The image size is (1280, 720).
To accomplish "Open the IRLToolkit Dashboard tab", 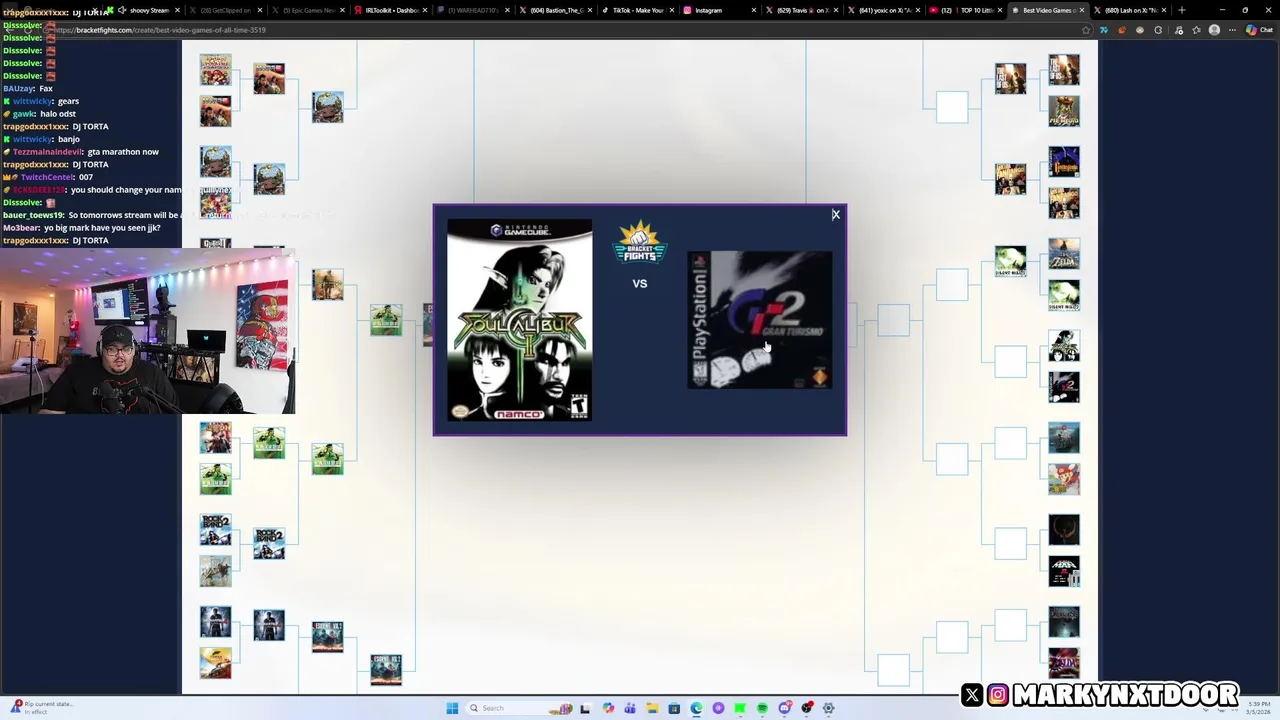I will tap(389, 10).
